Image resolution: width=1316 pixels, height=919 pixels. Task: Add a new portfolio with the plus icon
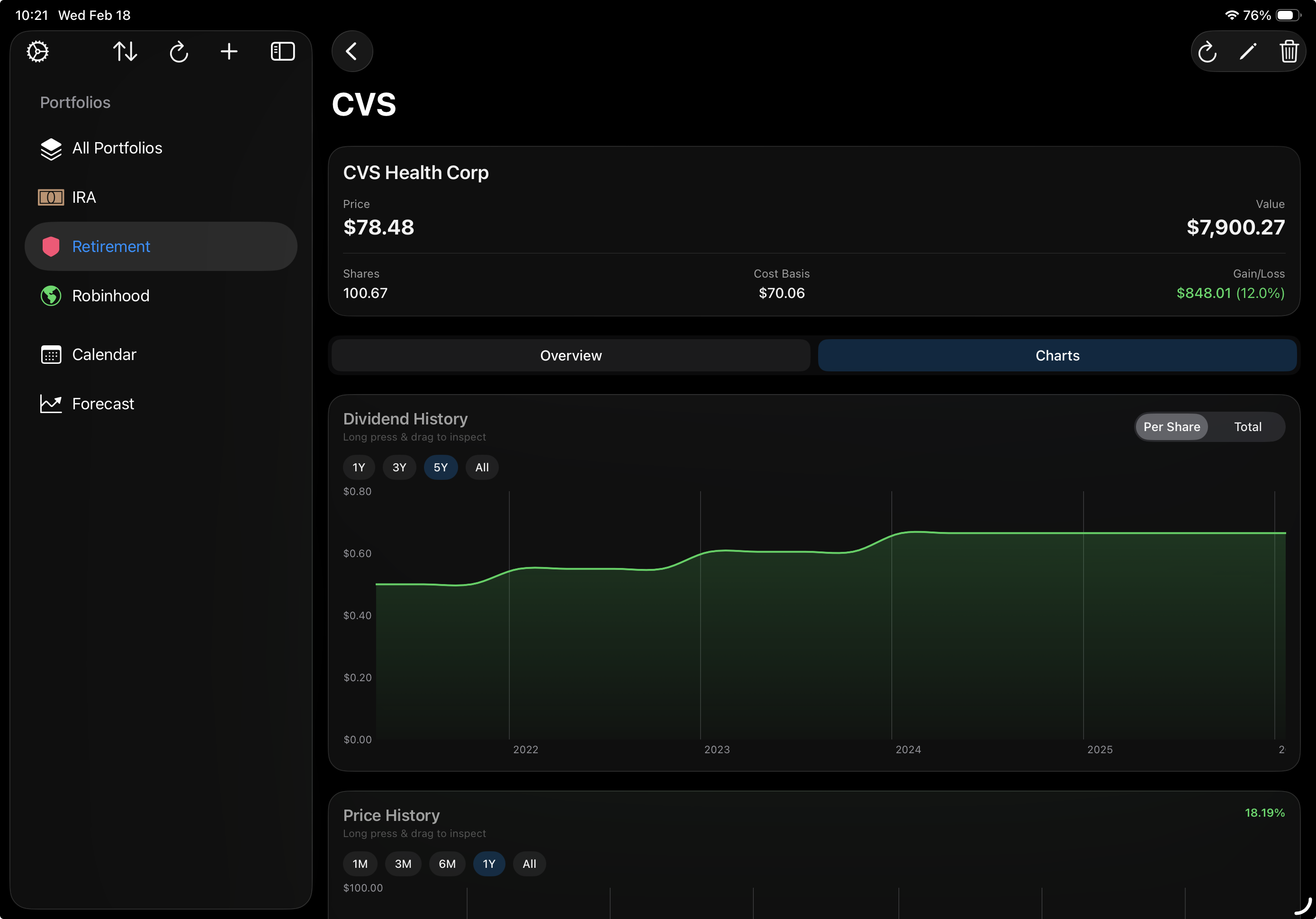(x=229, y=52)
